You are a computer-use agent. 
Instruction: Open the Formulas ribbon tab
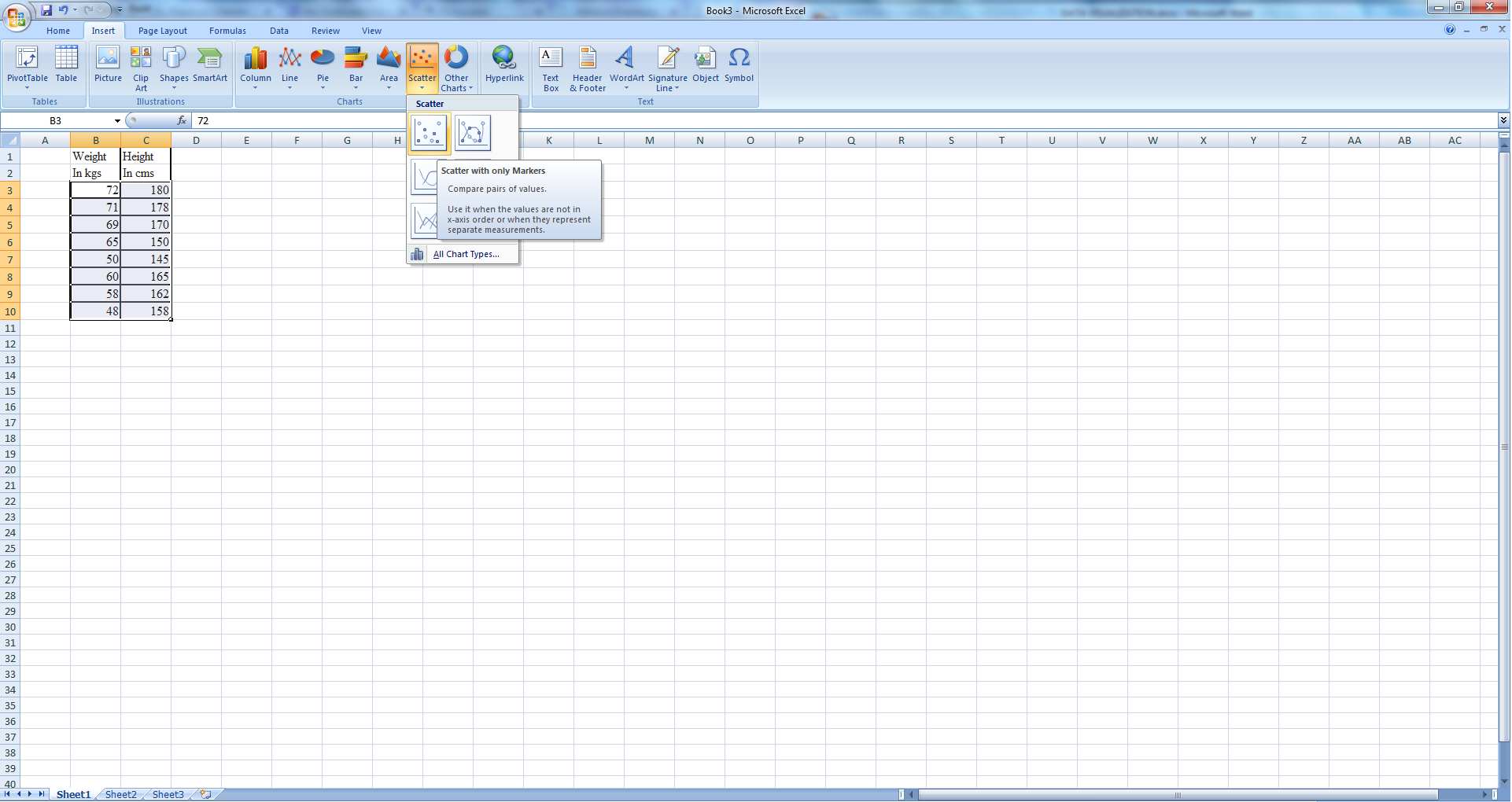pos(227,31)
